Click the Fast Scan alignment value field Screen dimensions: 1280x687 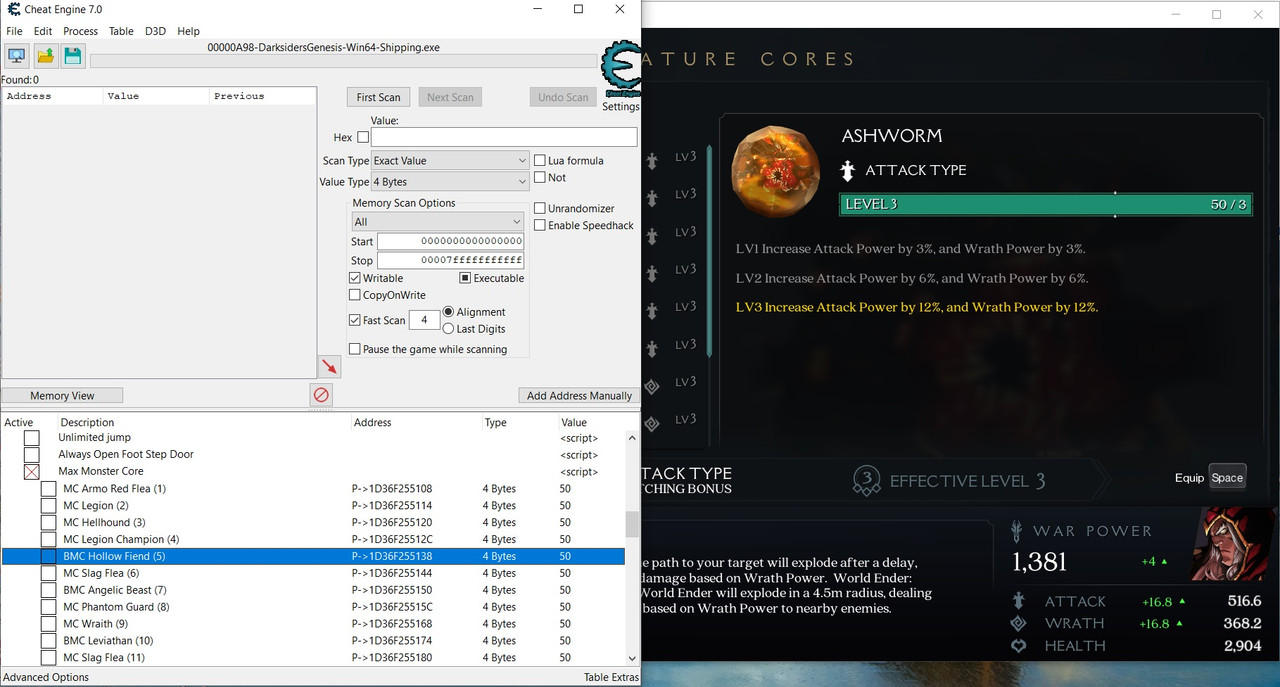point(424,320)
